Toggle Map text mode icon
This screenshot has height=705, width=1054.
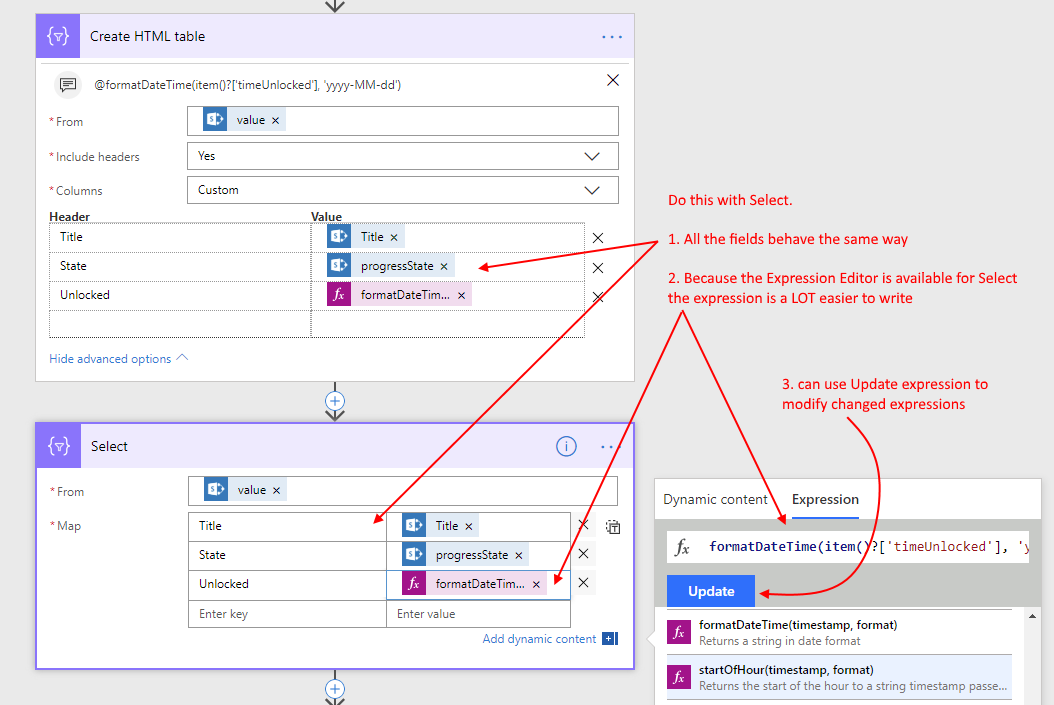(613, 527)
